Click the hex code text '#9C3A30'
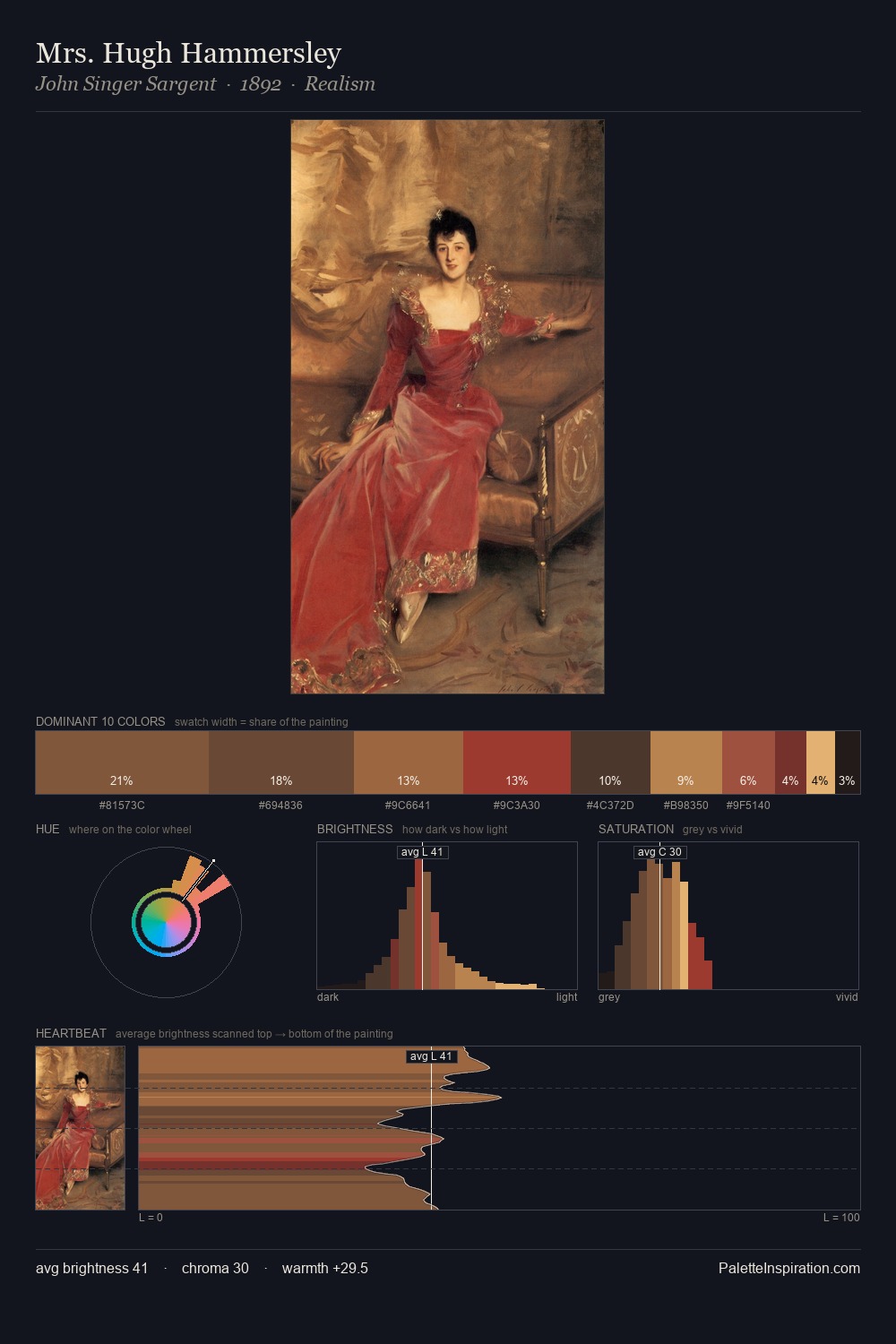Image resolution: width=896 pixels, height=1344 pixels. [x=517, y=806]
